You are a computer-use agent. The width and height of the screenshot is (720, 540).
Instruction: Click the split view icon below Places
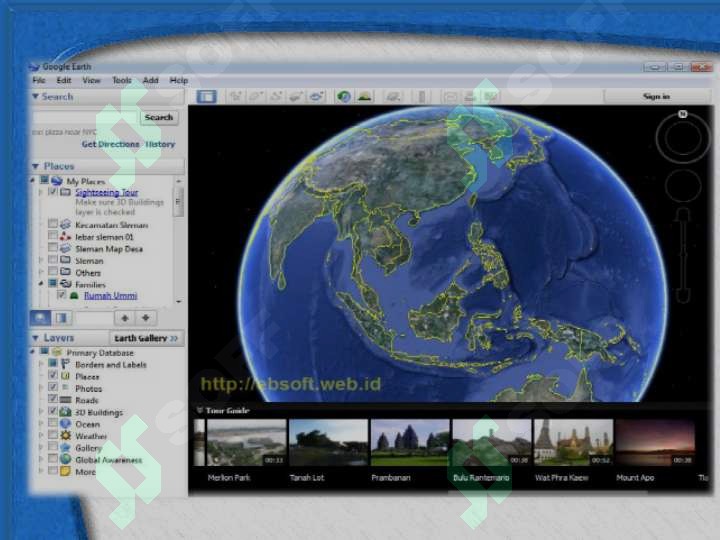tap(61, 317)
